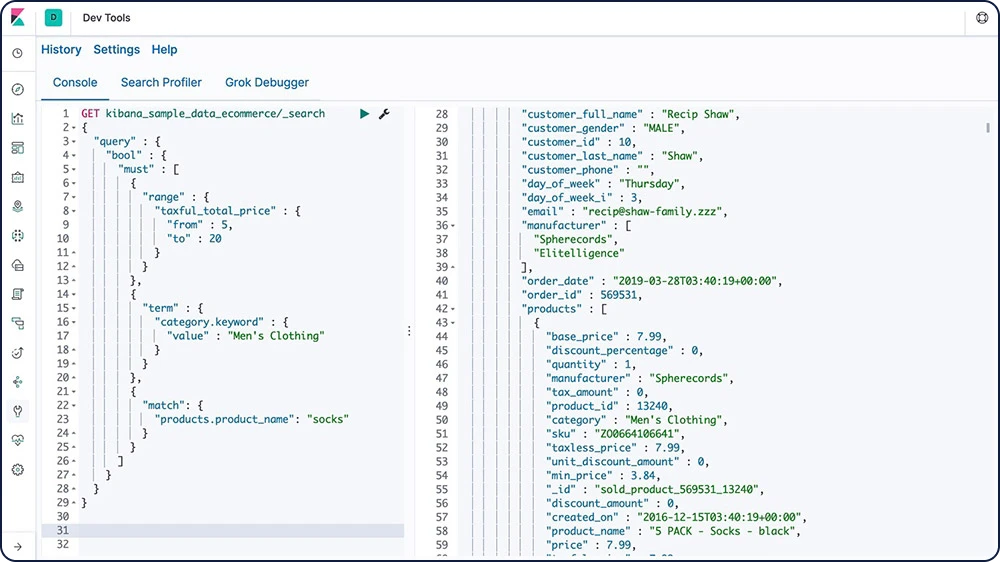The height and width of the screenshot is (562, 1000).
Task: Collapse fold arrow at line 21
Action: pyautogui.click(x=73, y=392)
